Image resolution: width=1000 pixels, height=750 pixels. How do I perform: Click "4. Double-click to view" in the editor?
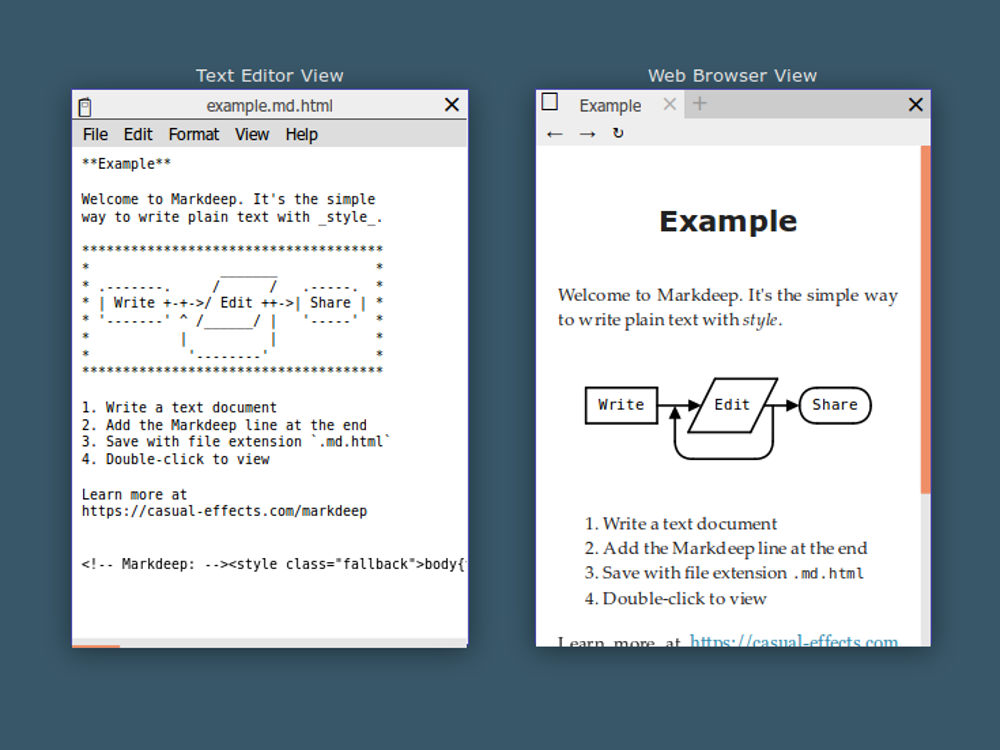175,459
